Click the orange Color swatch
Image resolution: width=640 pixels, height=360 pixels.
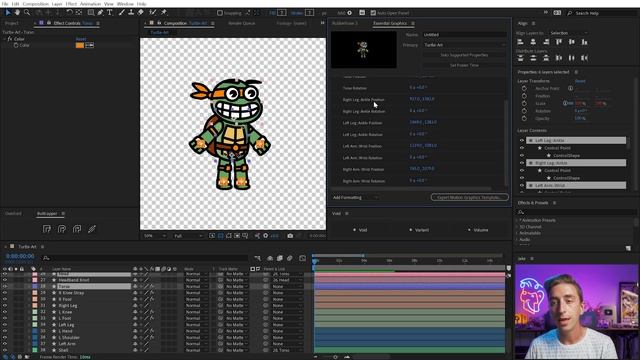point(80,45)
